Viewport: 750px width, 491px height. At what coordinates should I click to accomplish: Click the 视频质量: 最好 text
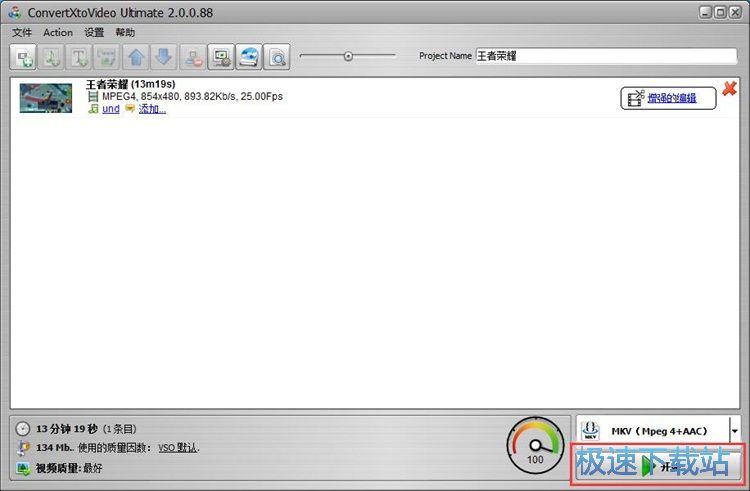(69, 468)
